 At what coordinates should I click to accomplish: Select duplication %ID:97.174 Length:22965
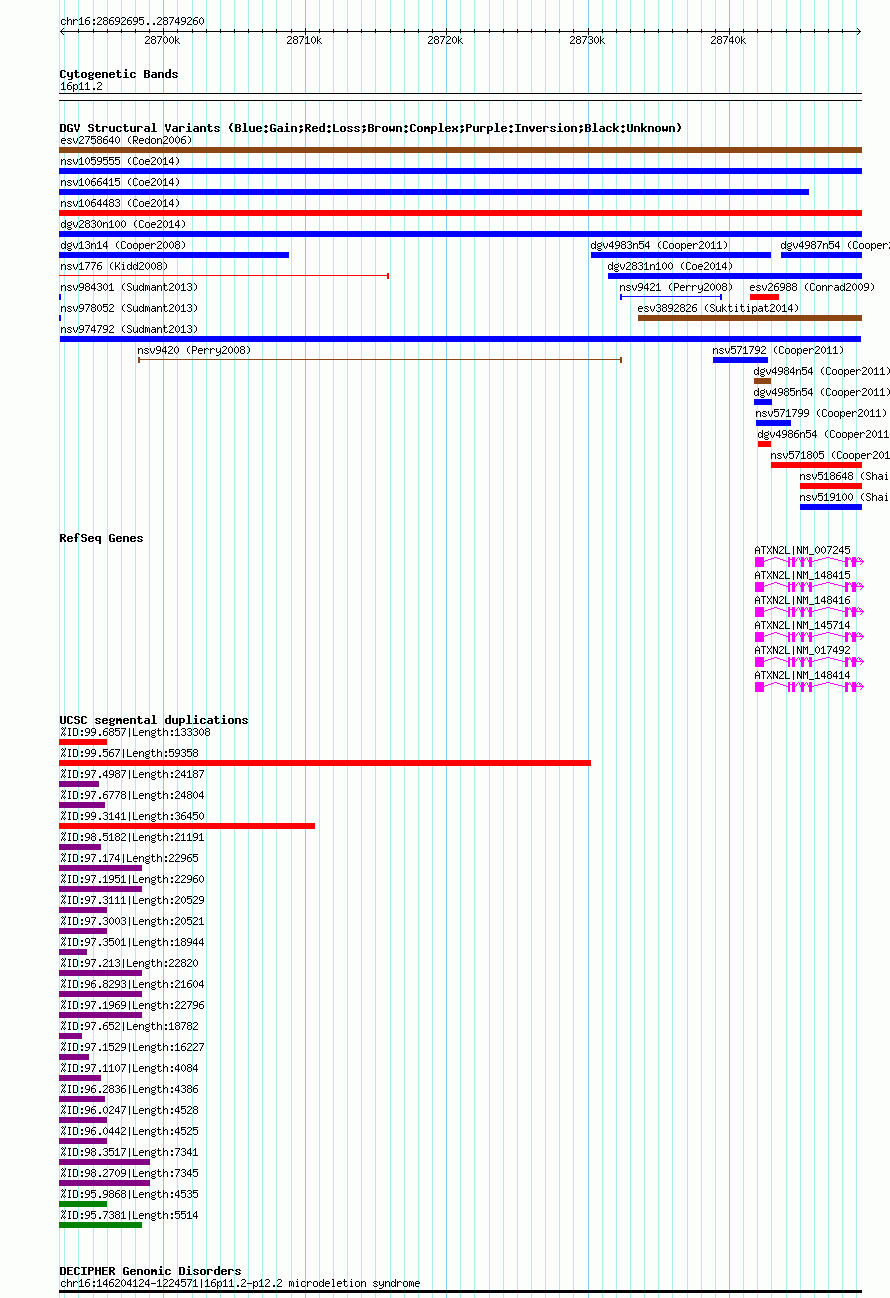point(100,868)
